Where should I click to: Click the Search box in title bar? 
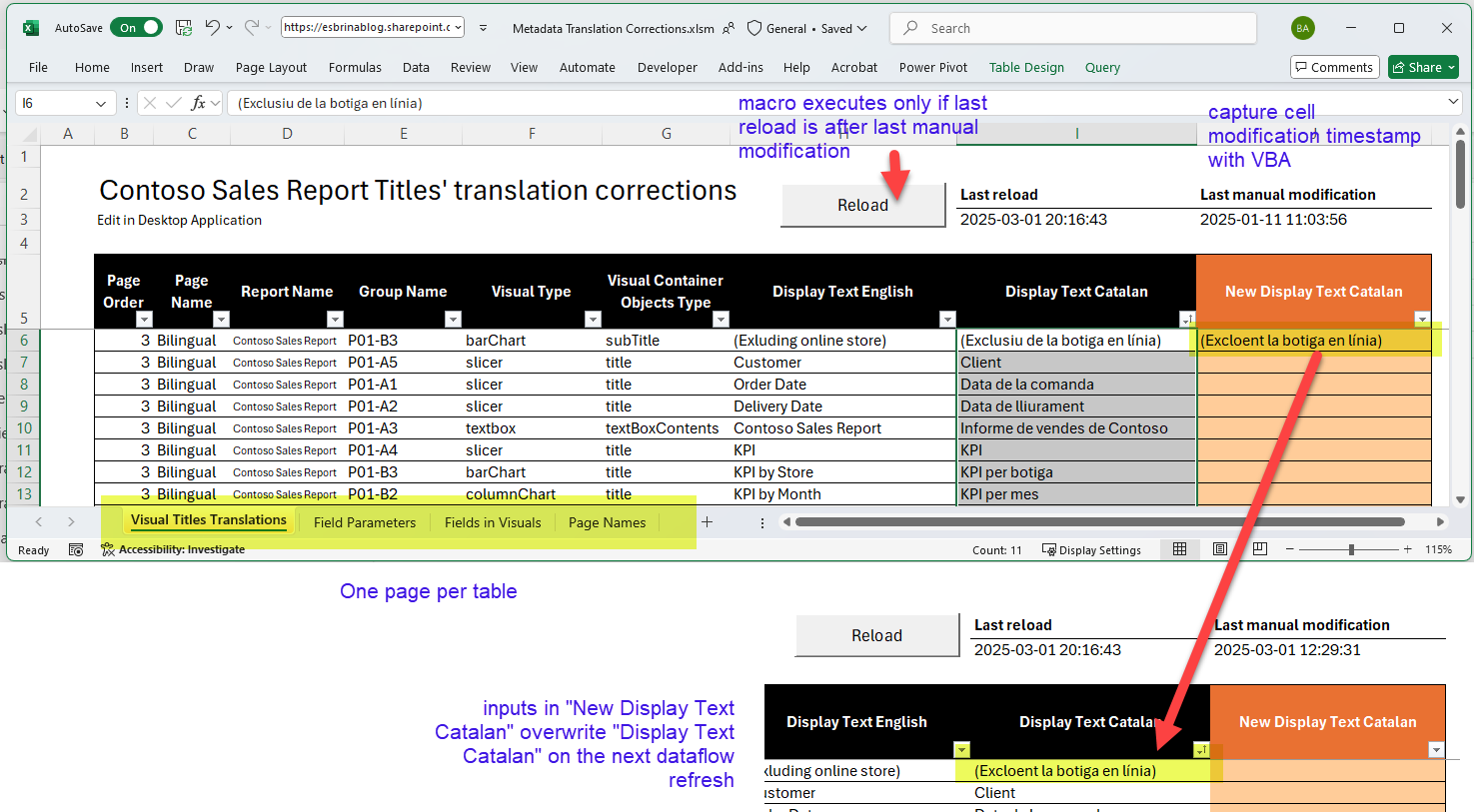[x=1072, y=28]
